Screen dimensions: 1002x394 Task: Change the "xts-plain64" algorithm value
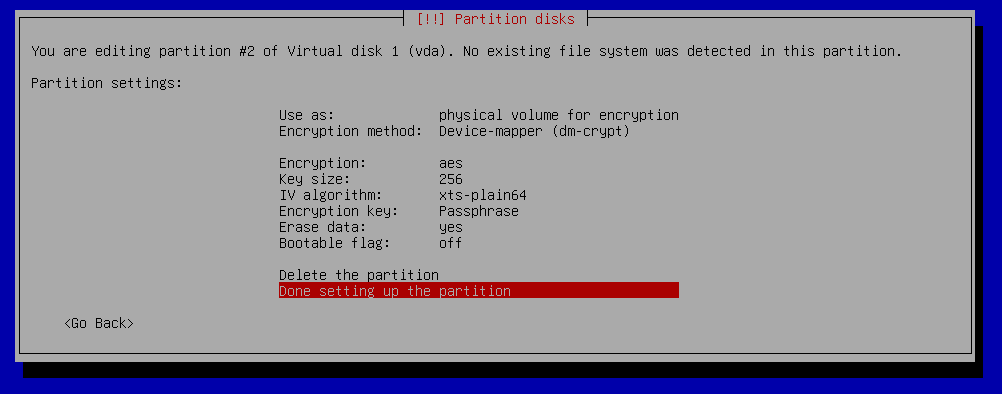(x=482, y=195)
